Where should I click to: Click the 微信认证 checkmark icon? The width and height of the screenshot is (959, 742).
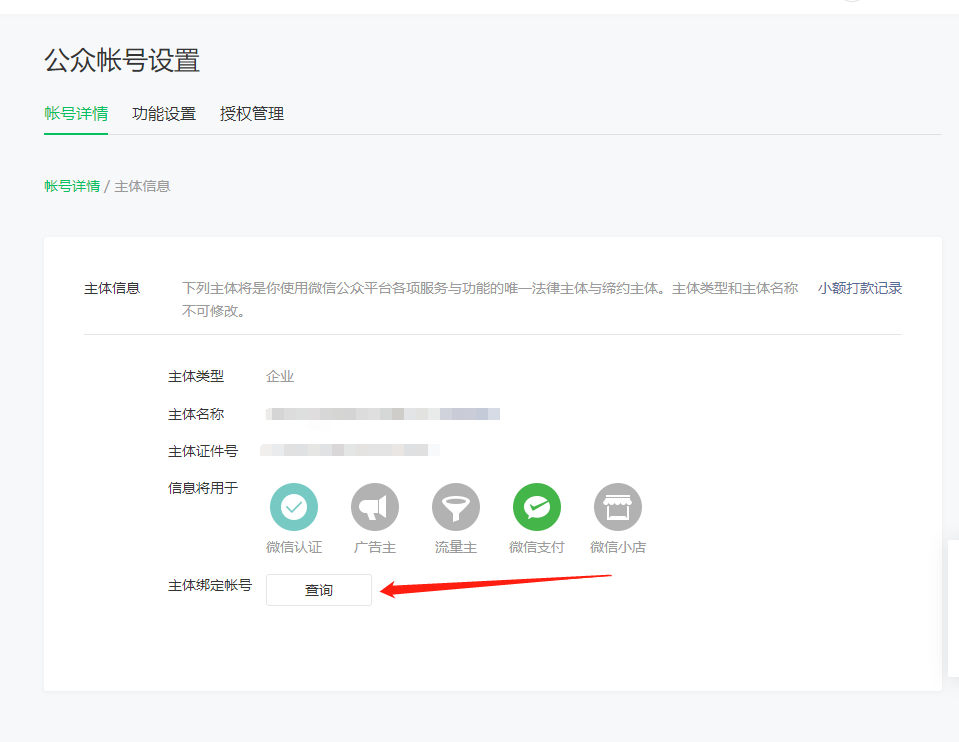294,506
